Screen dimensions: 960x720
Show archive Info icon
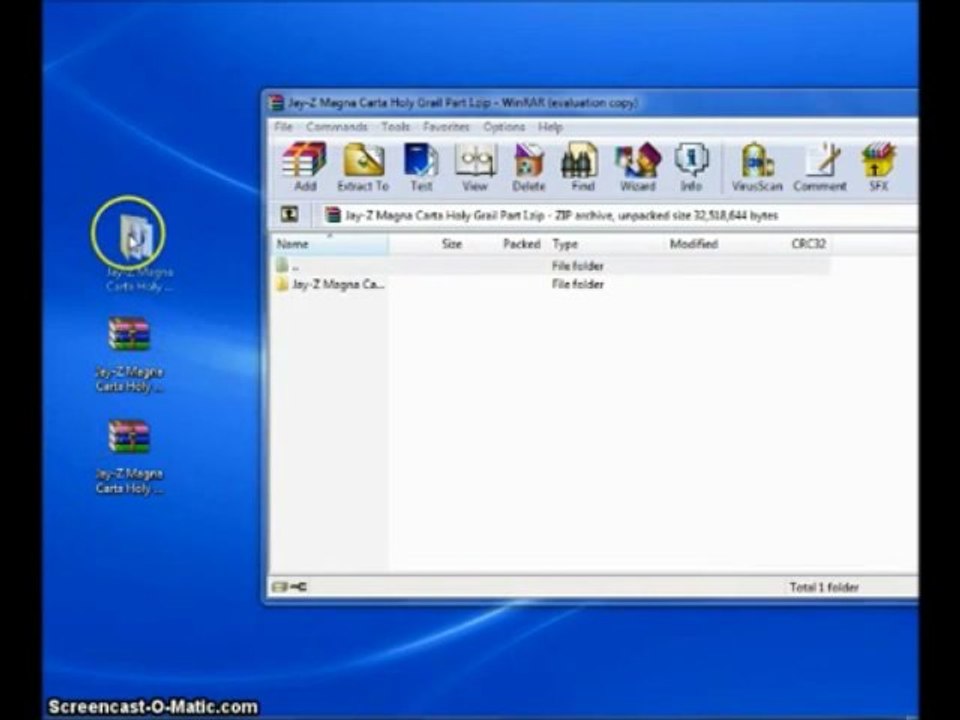click(x=691, y=167)
